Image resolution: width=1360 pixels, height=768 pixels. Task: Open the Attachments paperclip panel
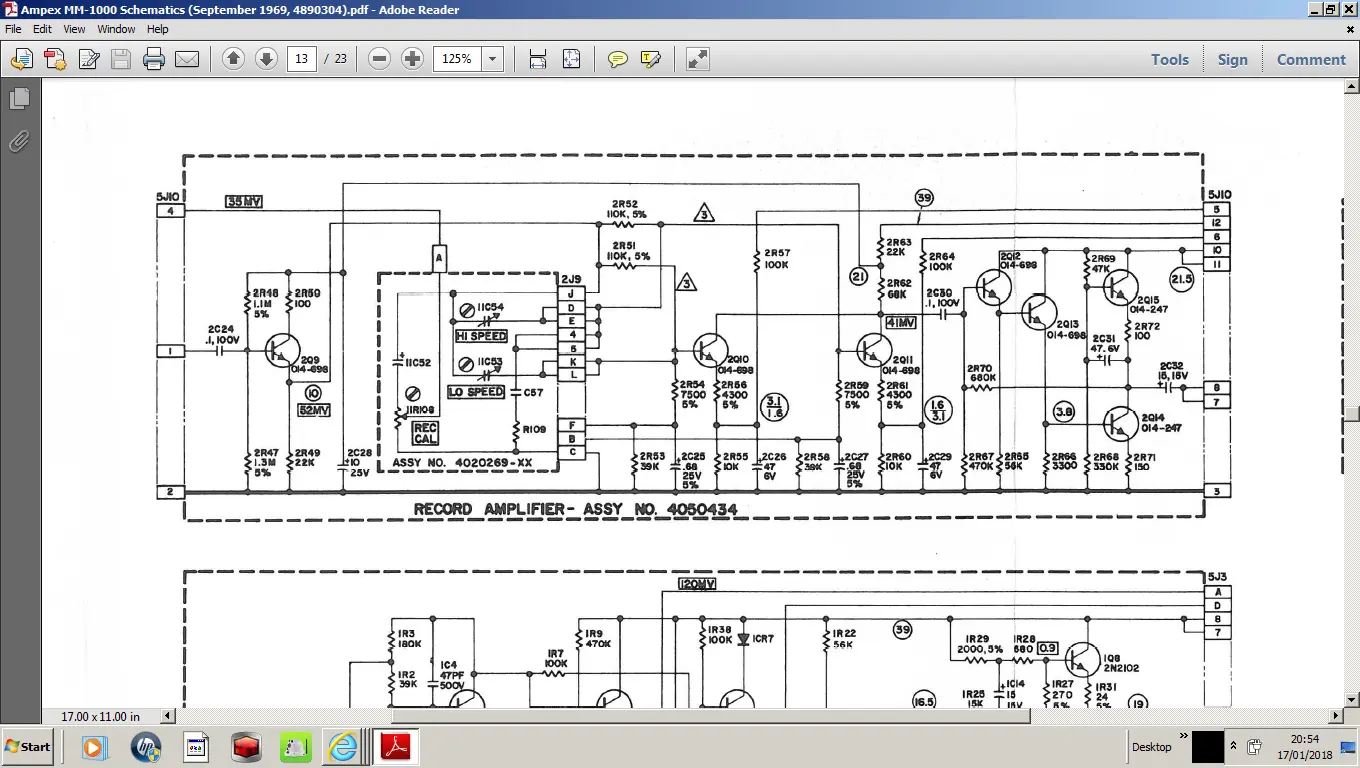click(19, 142)
